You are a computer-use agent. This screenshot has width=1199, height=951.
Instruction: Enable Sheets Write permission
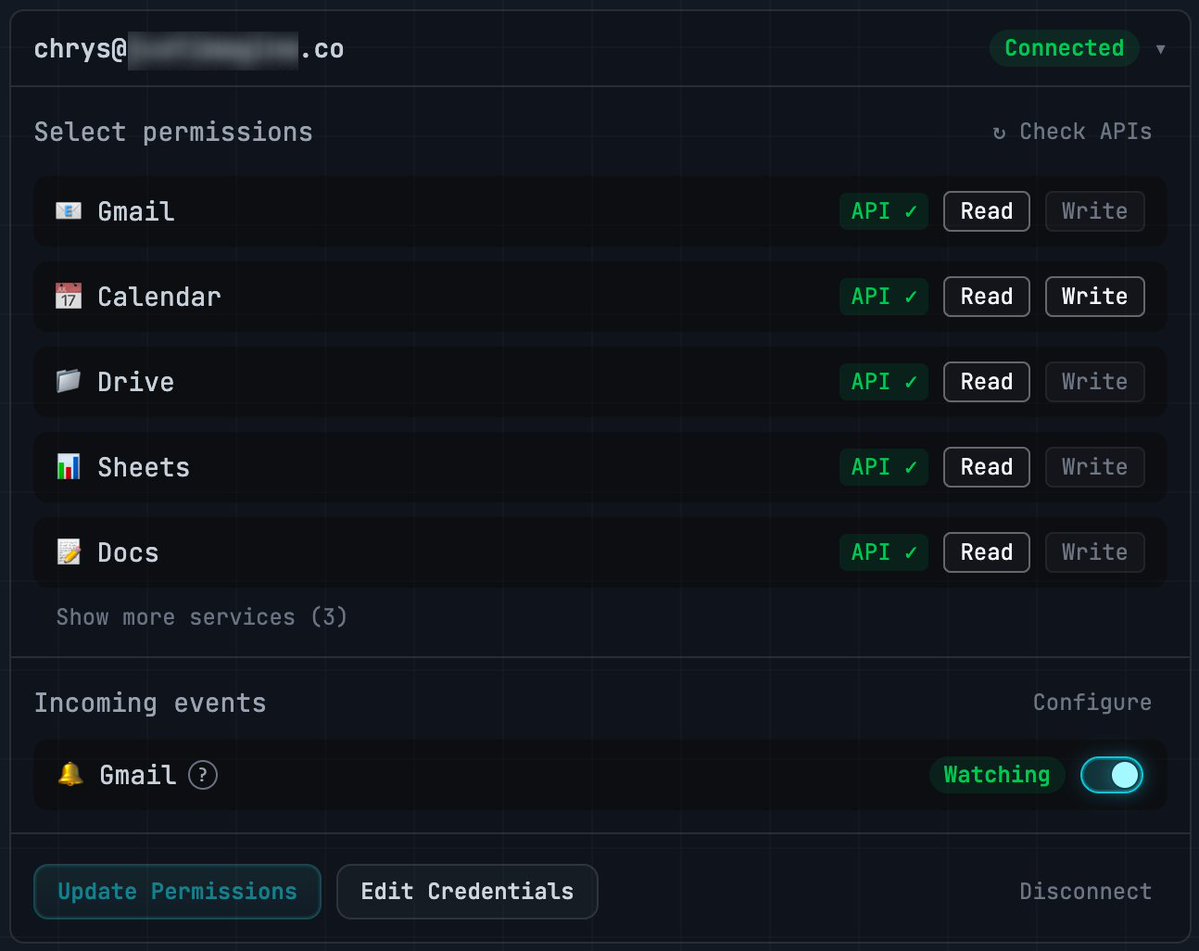pyautogui.click(x=1094, y=466)
